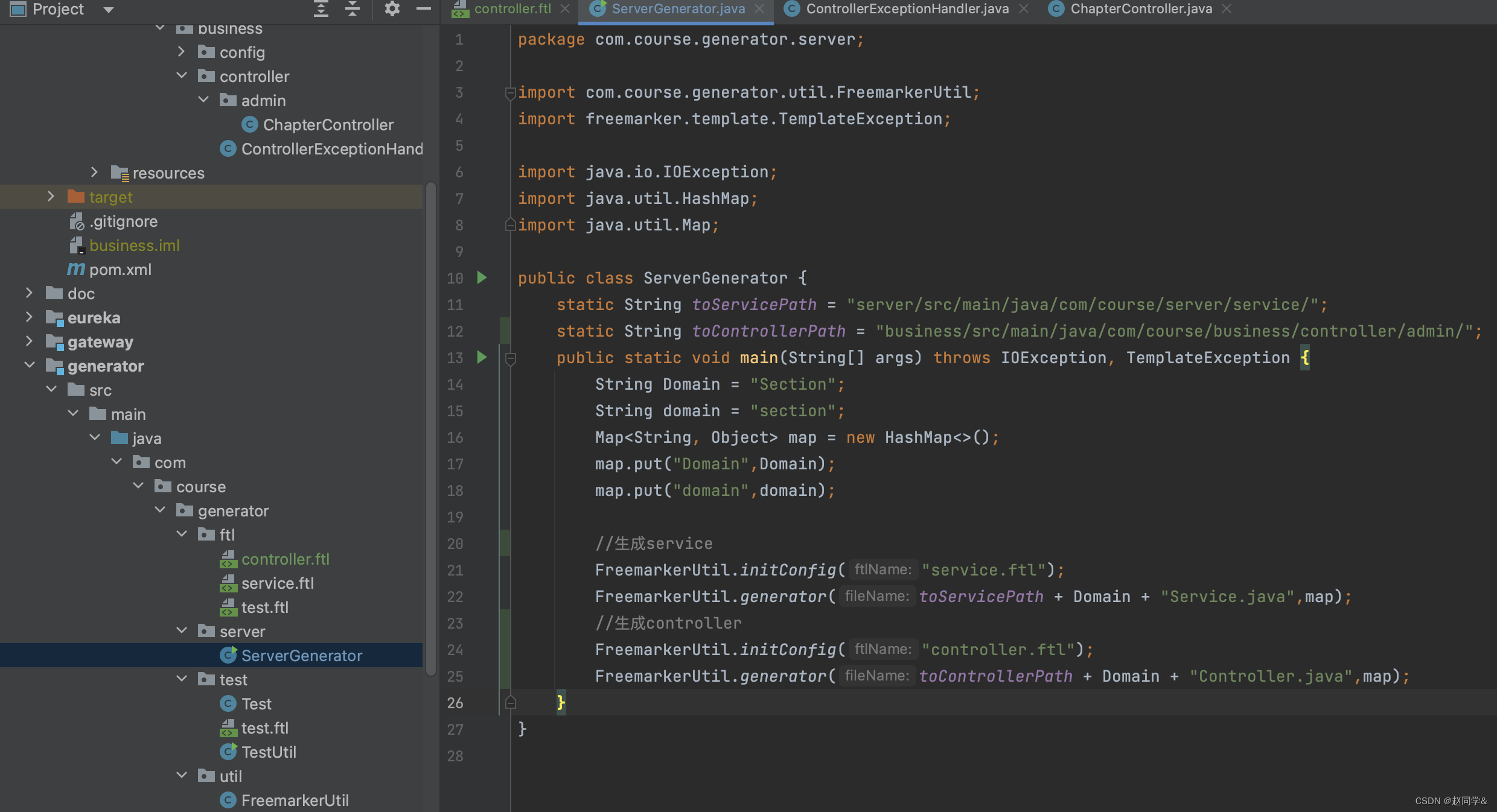Click the run gutter icon beside ServerGenerator class

click(x=482, y=278)
